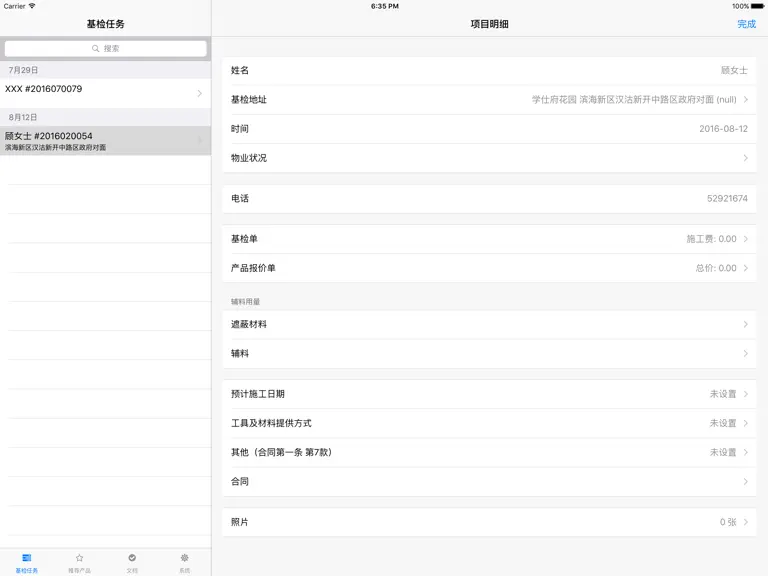Set the 预计施工日期 value
The height and width of the screenshot is (576, 768).
coord(489,394)
